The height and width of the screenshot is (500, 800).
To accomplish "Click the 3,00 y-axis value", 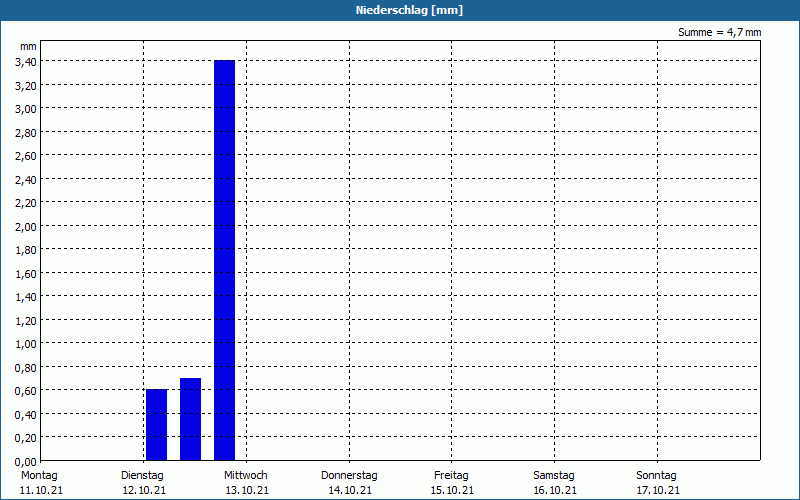I will 26,109.
